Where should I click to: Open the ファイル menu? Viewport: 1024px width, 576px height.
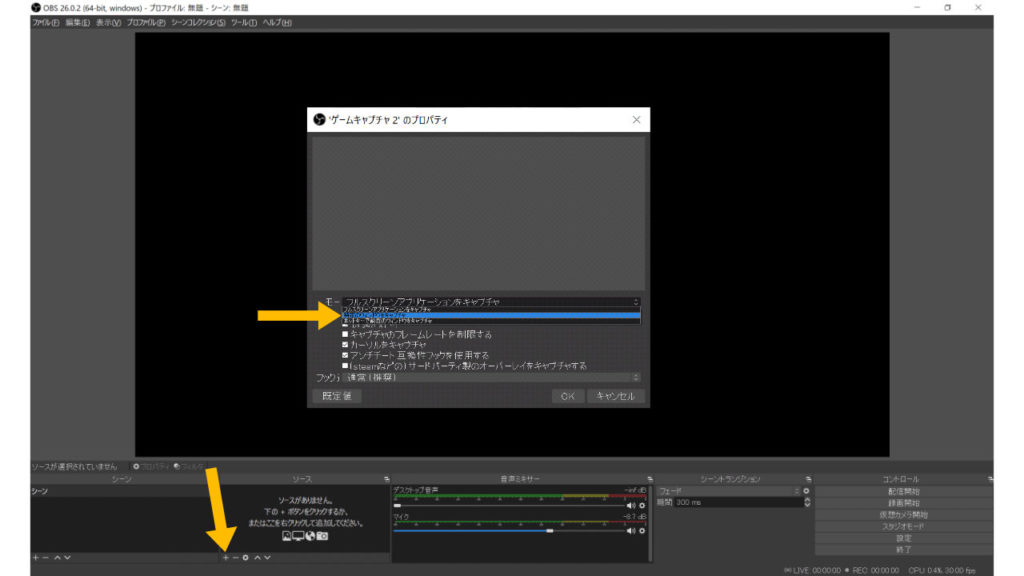coord(46,23)
